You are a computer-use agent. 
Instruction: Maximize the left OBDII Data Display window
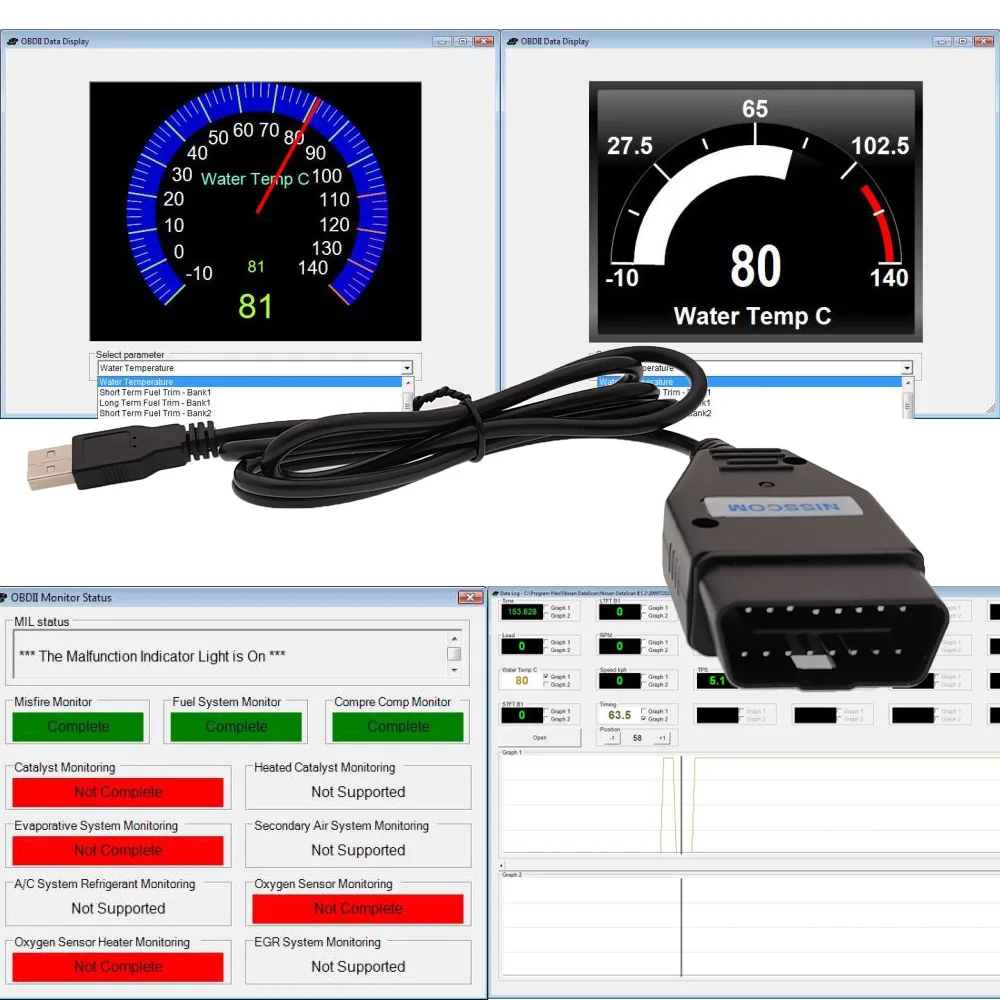(x=463, y=42)
